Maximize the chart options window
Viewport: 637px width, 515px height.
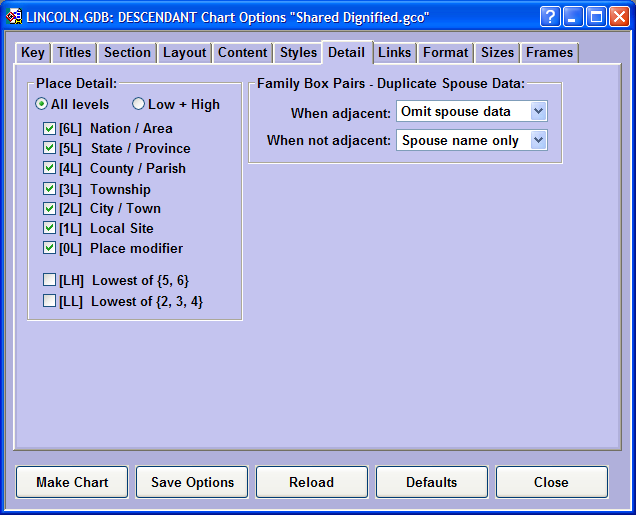coord(597,17)
